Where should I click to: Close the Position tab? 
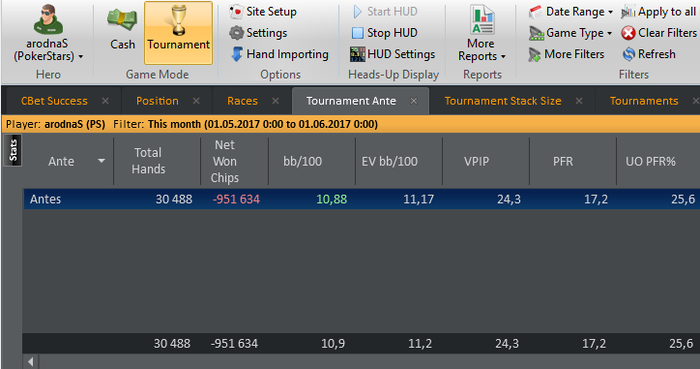pyautogui.click(x=196, y=101)
